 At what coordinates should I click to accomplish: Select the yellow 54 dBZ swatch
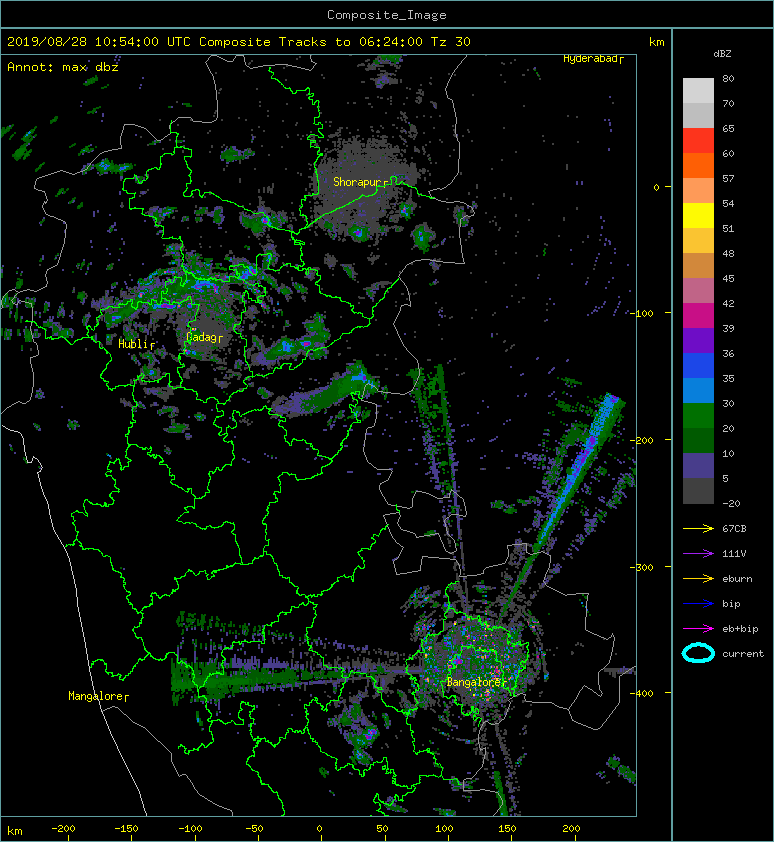coord(698,215)
